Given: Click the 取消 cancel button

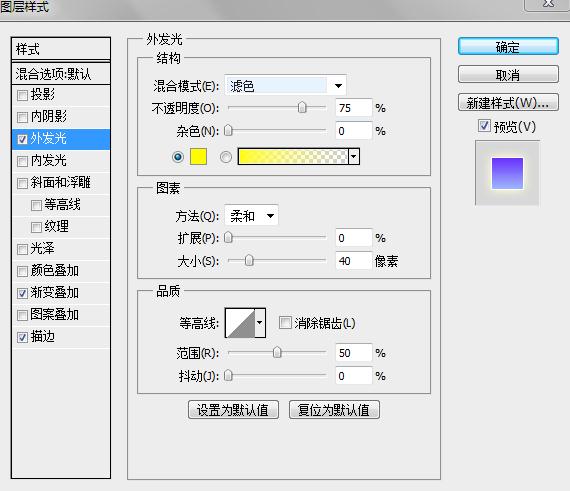Looking at the screenshot, I should (x=508, y=75).
